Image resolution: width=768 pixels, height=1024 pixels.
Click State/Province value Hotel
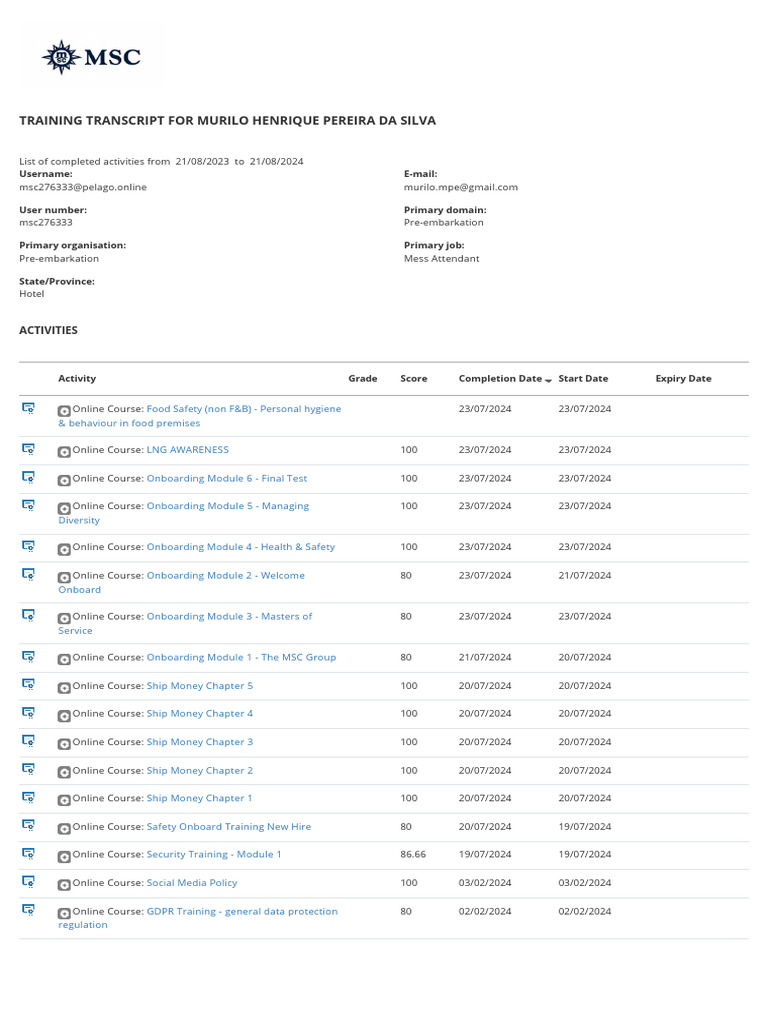31,294
